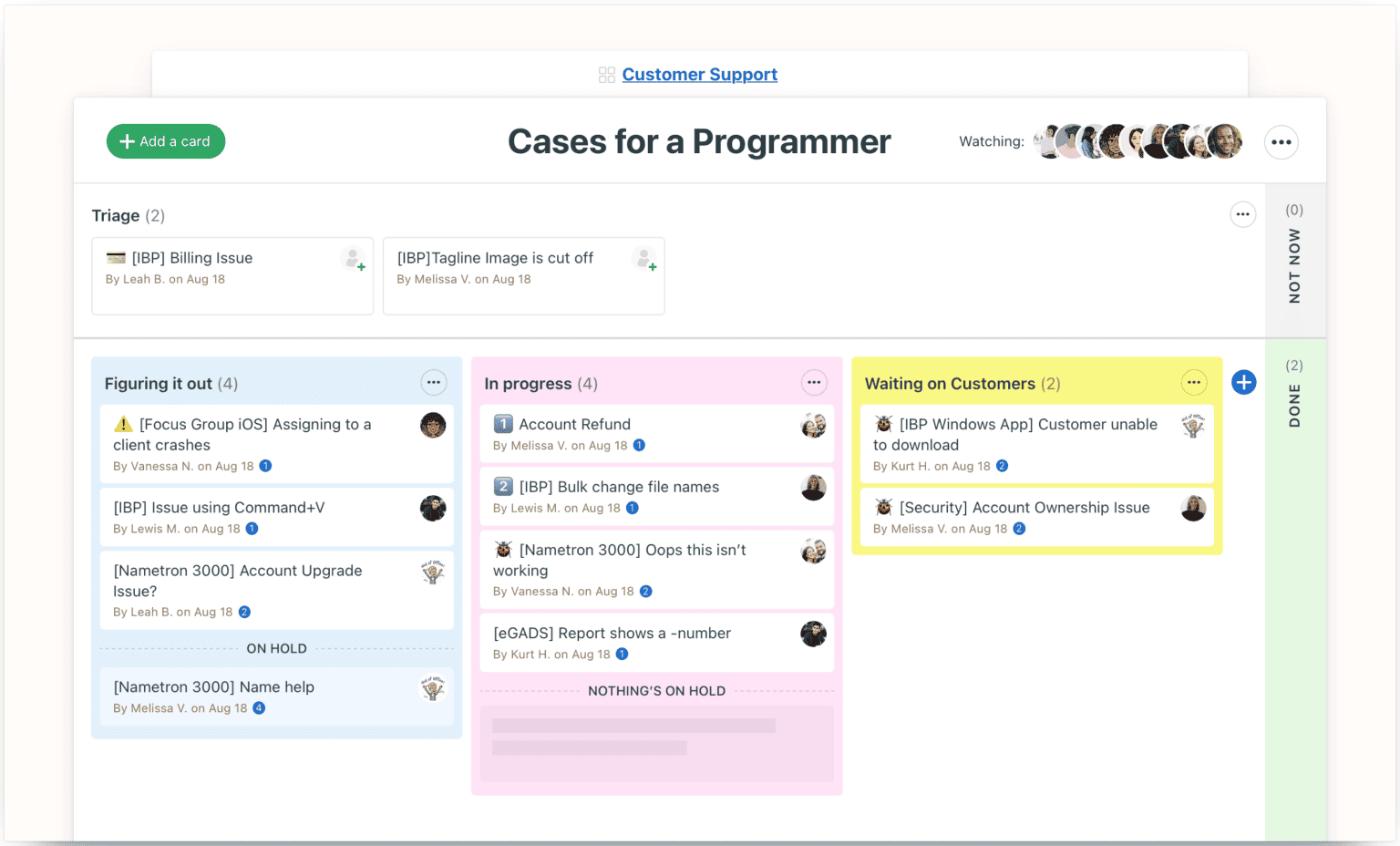Click the blue plus icon to add a column
The image size is (1400, 846).
click(x=1243, y=382)
